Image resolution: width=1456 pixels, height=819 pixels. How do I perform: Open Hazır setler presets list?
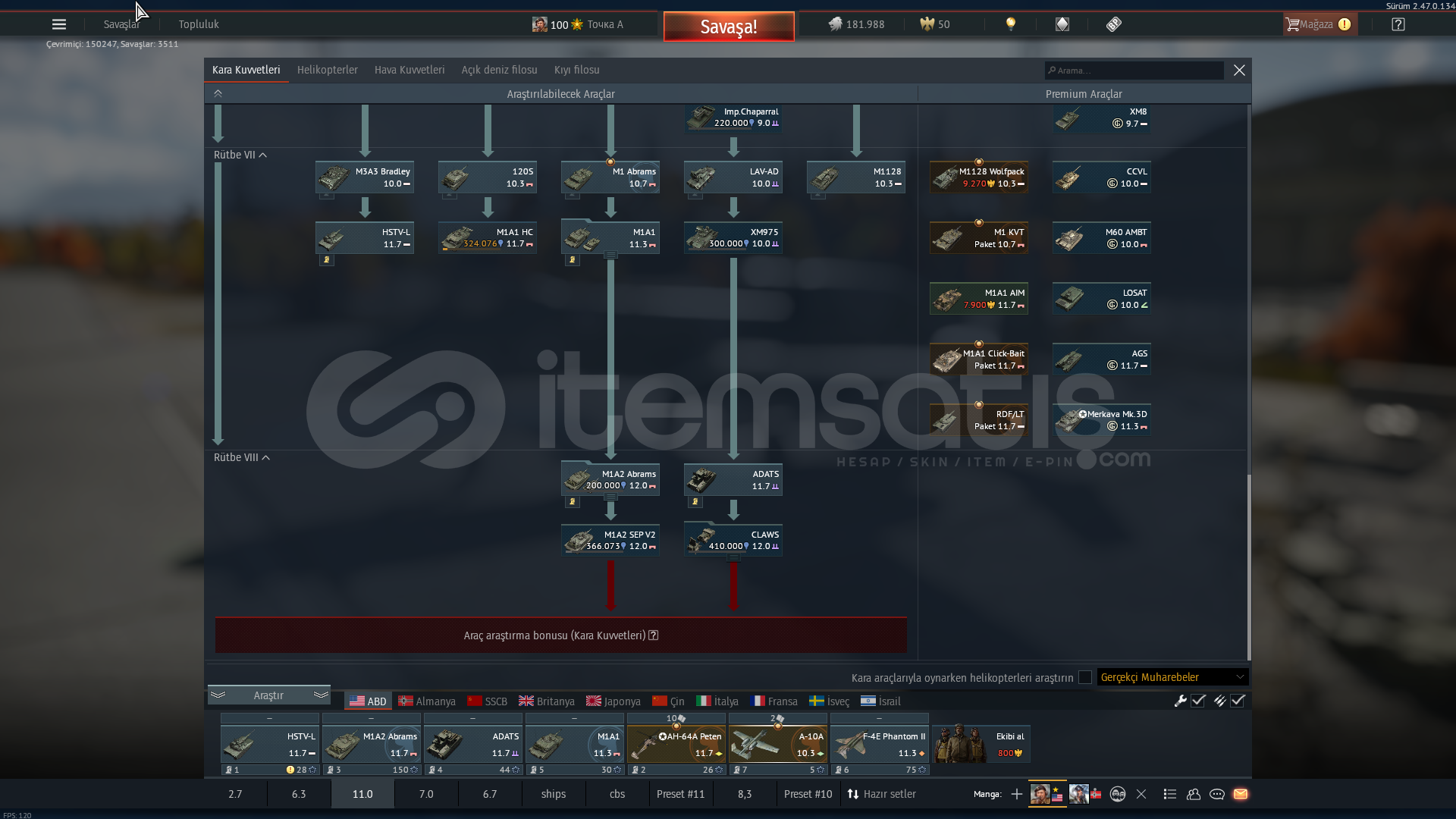881,794
